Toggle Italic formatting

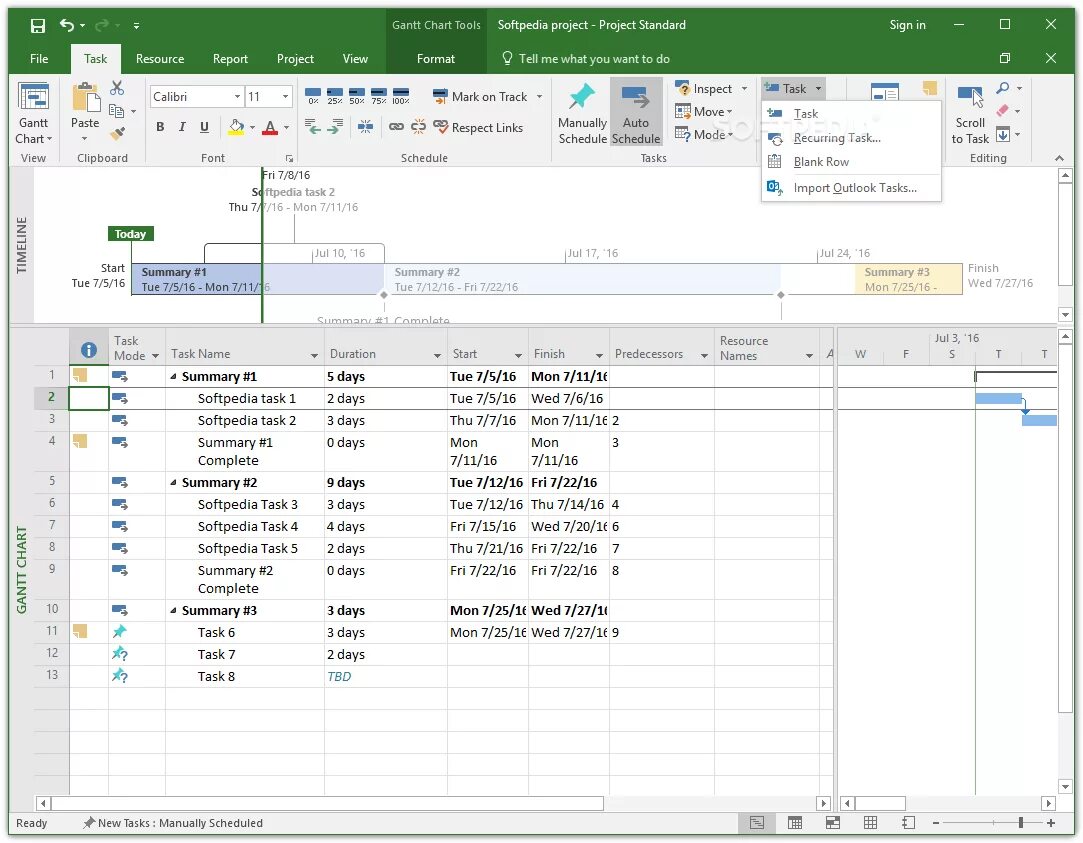pos(182,127)
